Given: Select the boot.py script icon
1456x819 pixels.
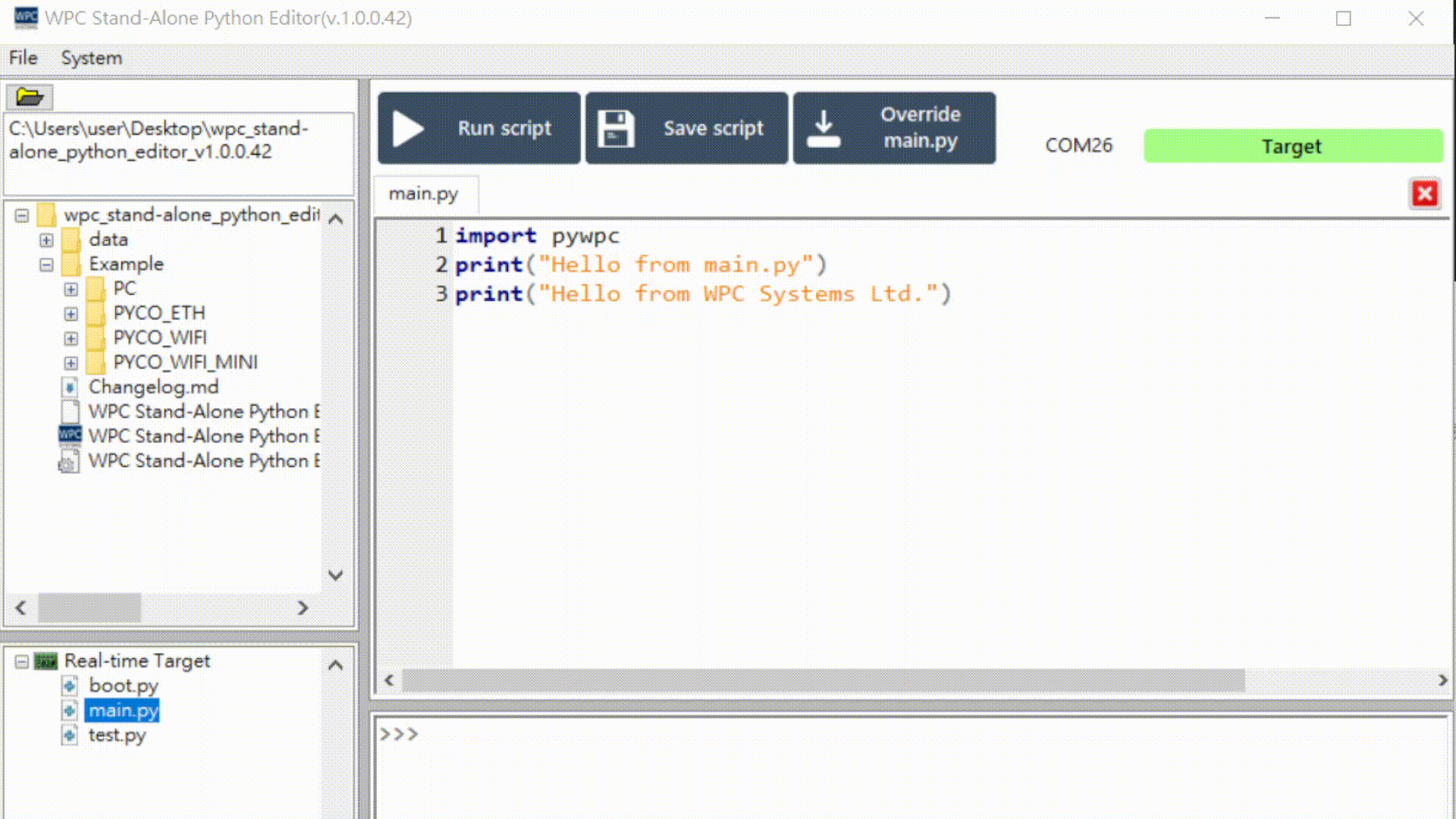Looking at the screenshot, I should coord(71,686).
